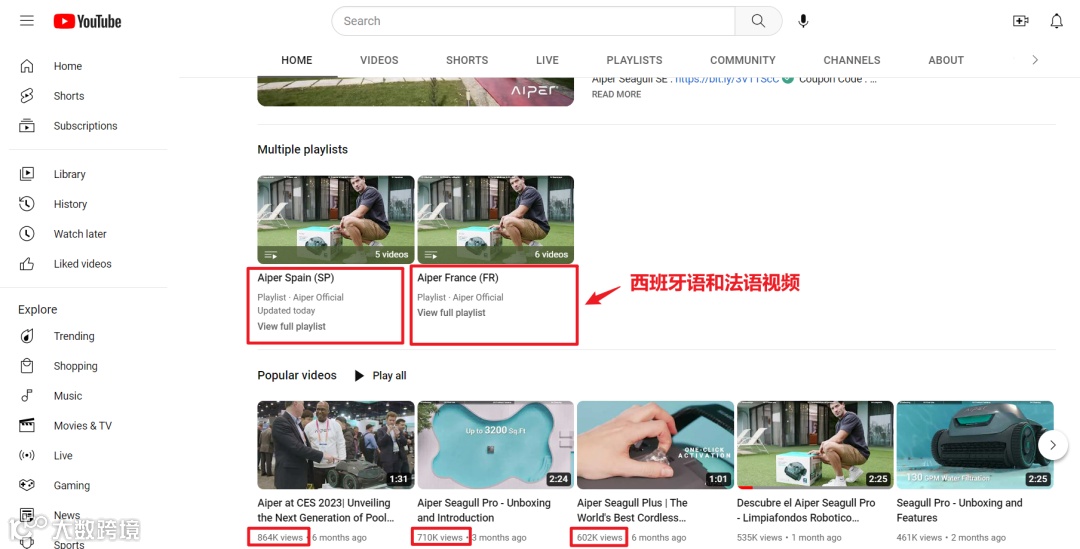Click title 'Aiper Seagull Plus | The World's Best'
Viewport: 1080px width, 549px height.
coord(632,510)
